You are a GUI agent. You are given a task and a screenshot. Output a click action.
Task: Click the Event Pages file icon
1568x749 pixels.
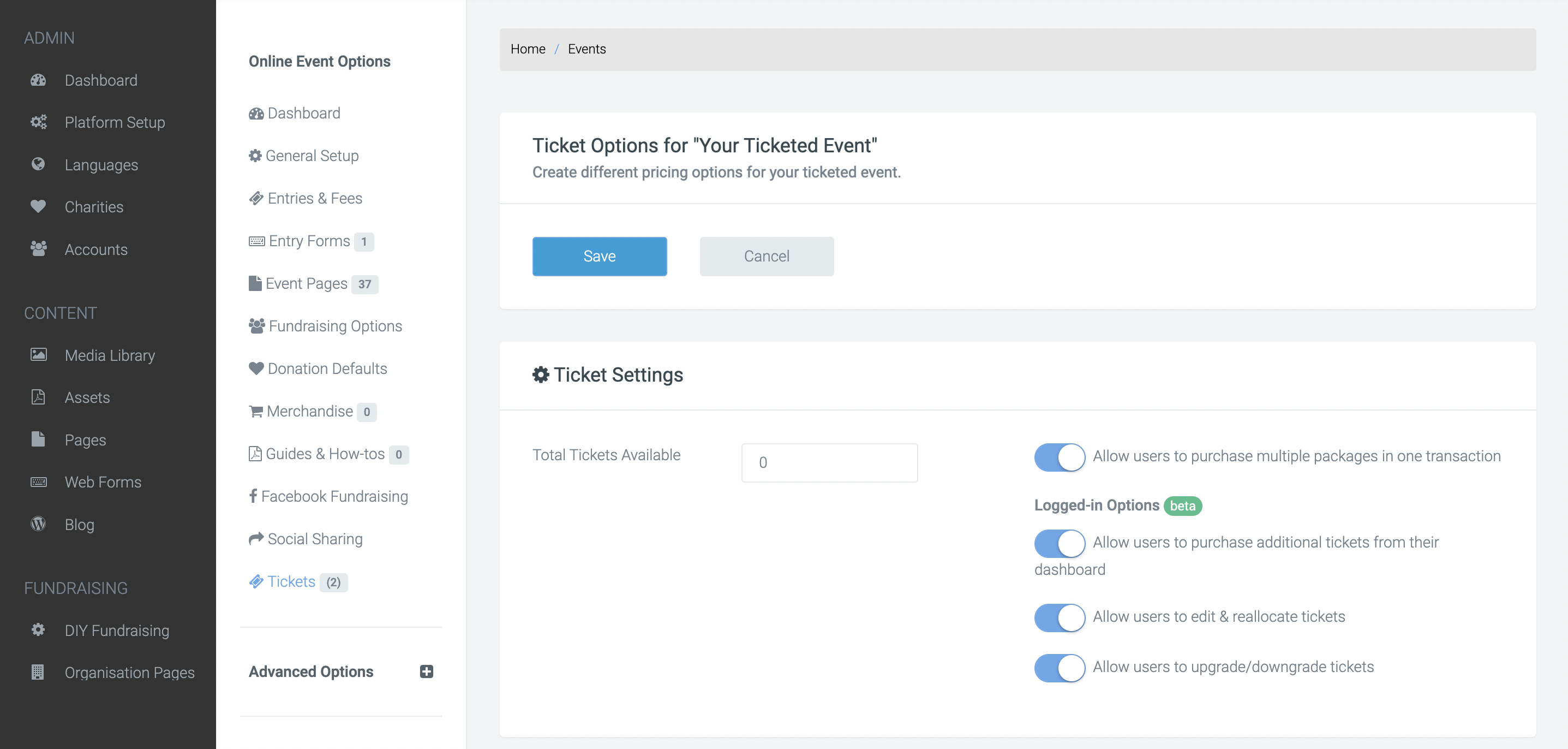click(x=255, y=283)
